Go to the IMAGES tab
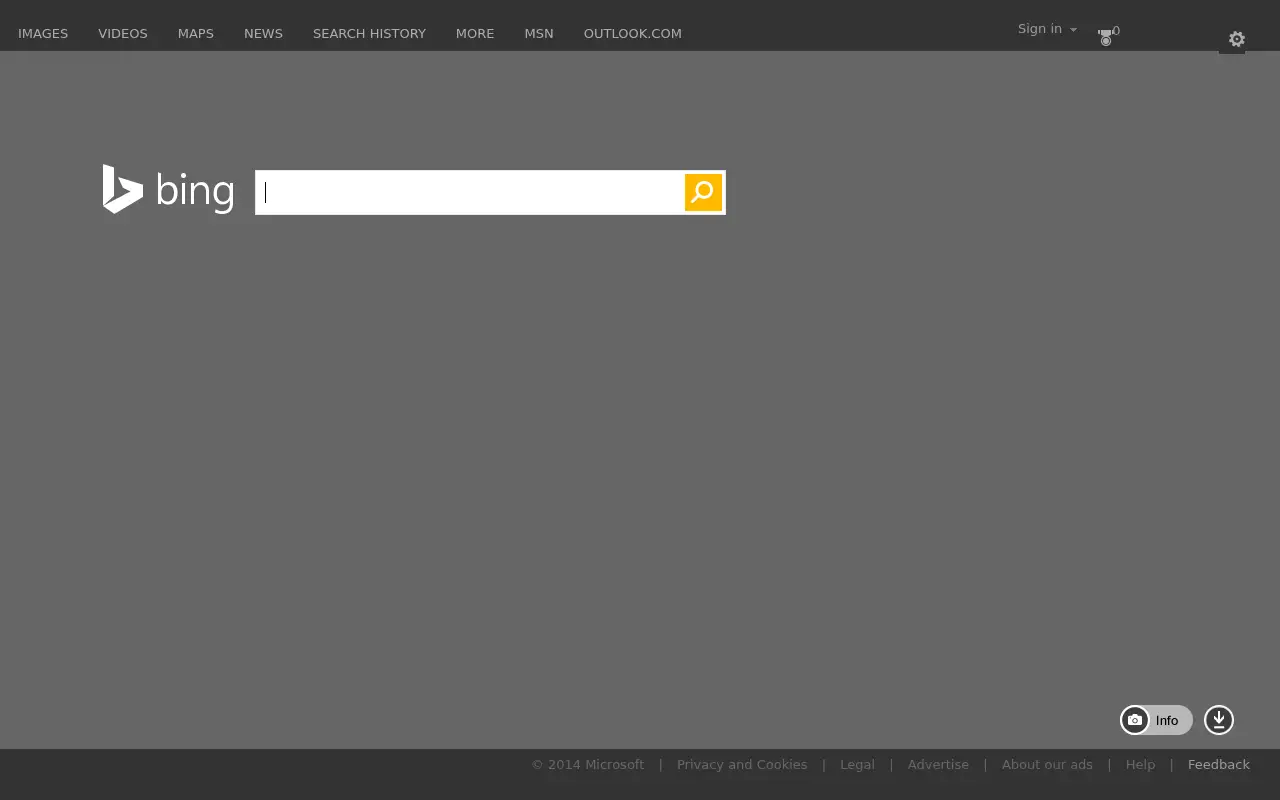1280x800 pixels. [x=43, y=33]
